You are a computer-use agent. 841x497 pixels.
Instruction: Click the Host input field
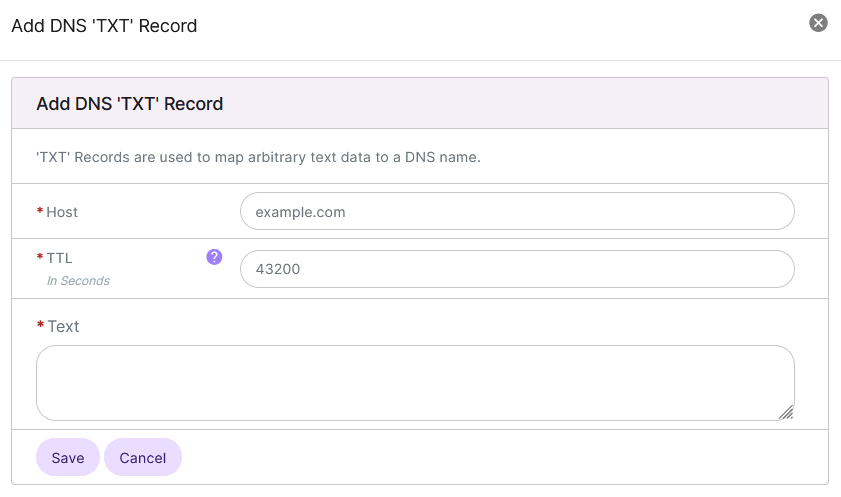[x=517, y=211]
